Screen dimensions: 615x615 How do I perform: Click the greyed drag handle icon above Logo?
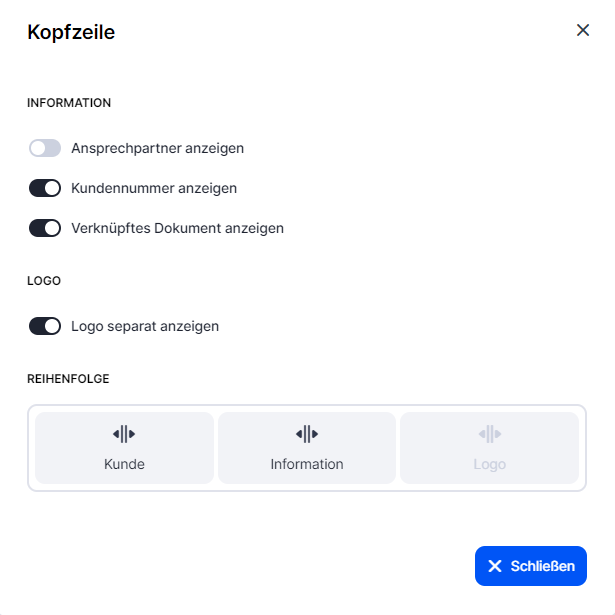(x=490, y=434)
